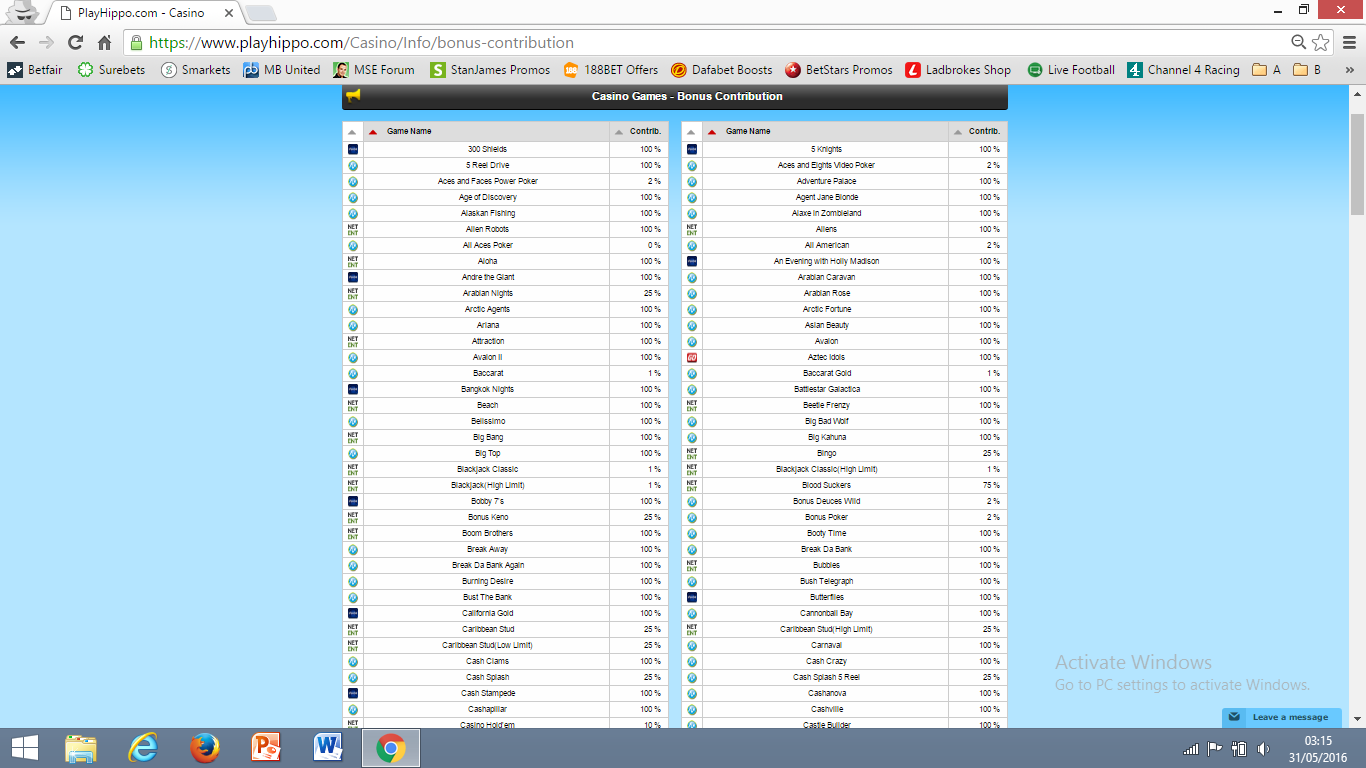Open the Windows Start menu
The height and width of the screenshot is (768, 1366).
tap(24, 748)
